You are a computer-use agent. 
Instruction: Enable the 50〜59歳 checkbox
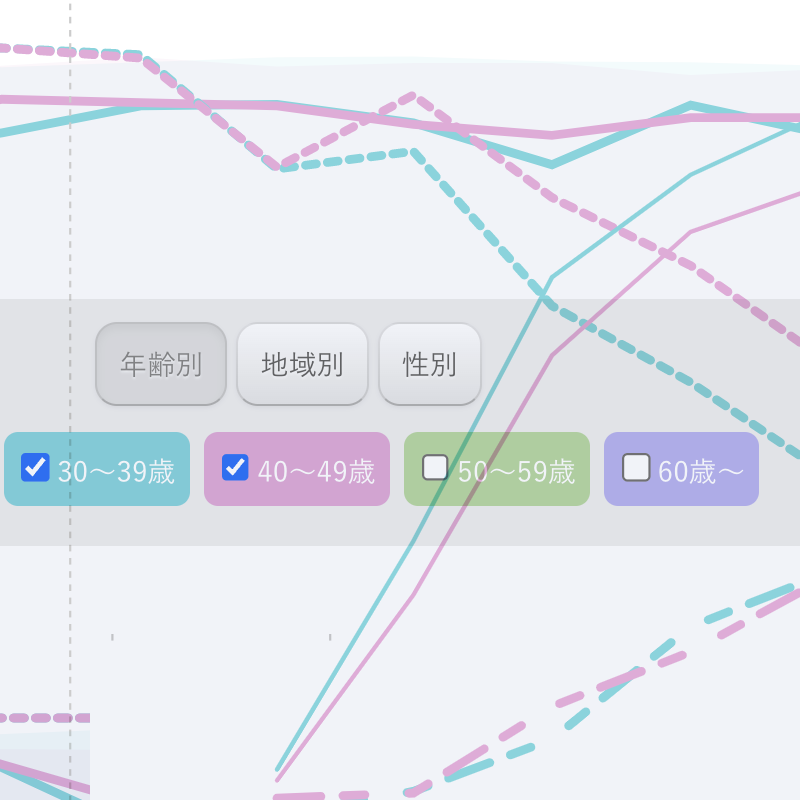coord(435,467)
